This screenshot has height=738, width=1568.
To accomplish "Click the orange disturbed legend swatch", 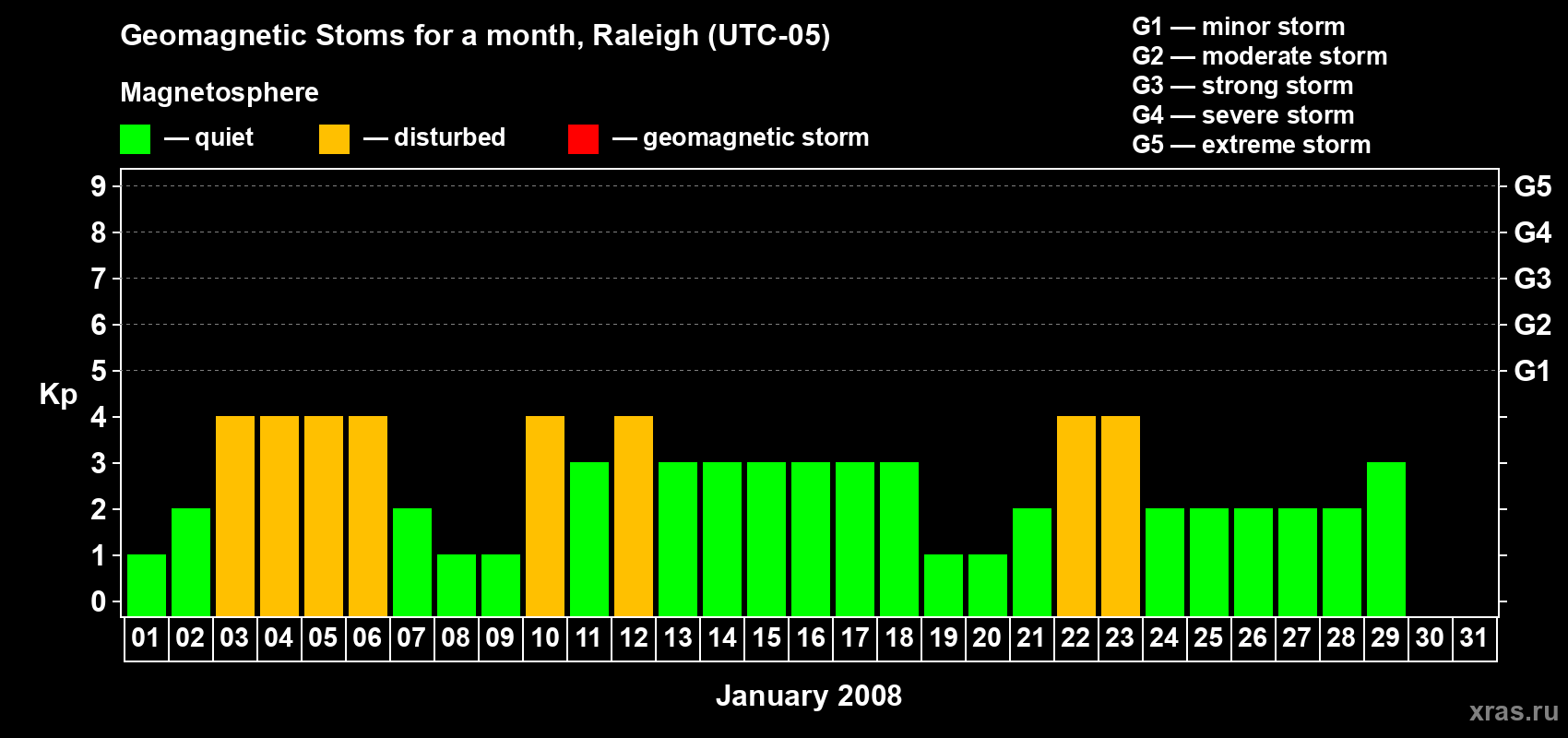I will click(334, 139).
